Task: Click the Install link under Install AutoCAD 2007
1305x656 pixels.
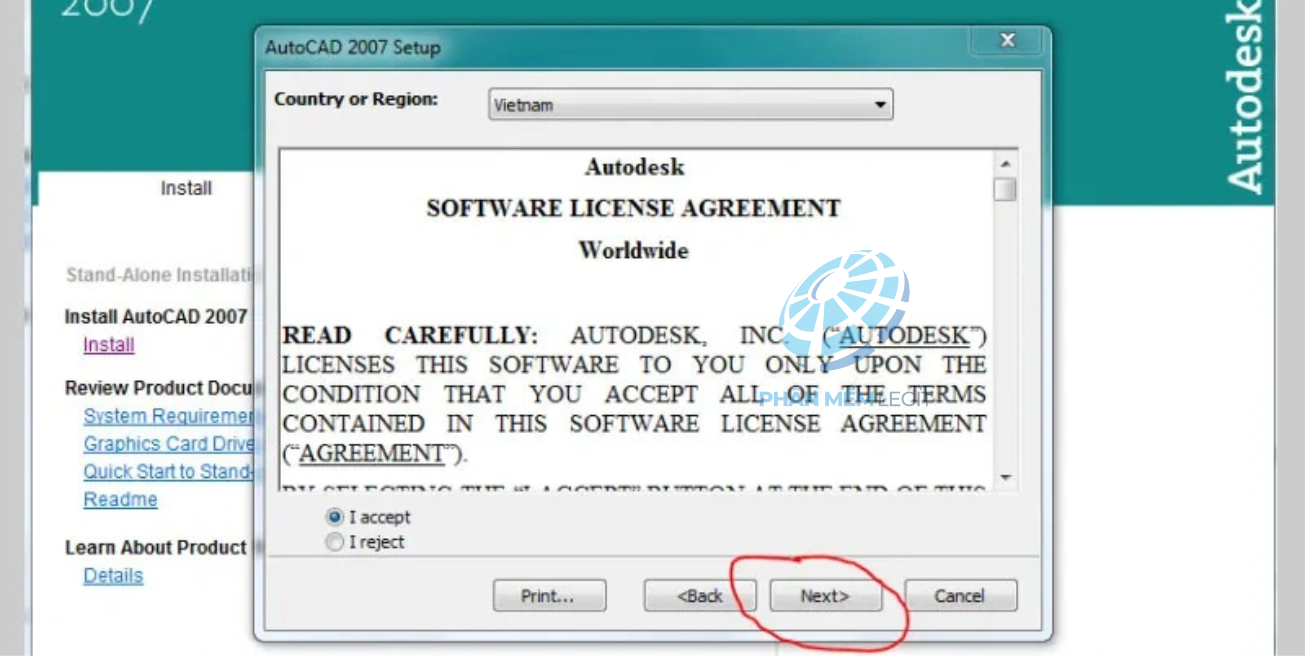Action: click(109, 345)
